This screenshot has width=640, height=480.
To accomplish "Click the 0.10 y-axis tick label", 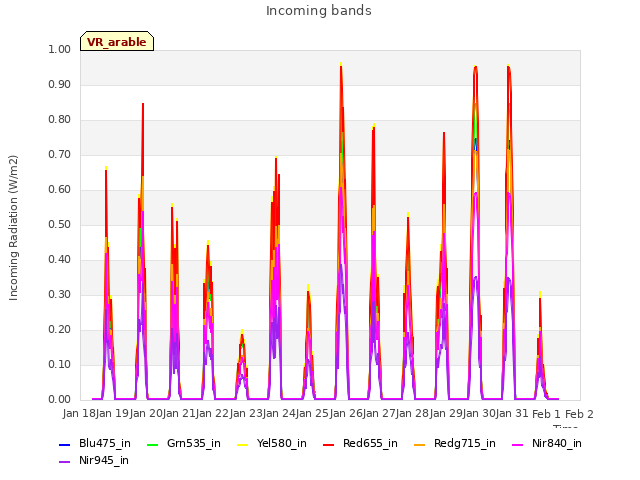I will click(x=60, y=364).
